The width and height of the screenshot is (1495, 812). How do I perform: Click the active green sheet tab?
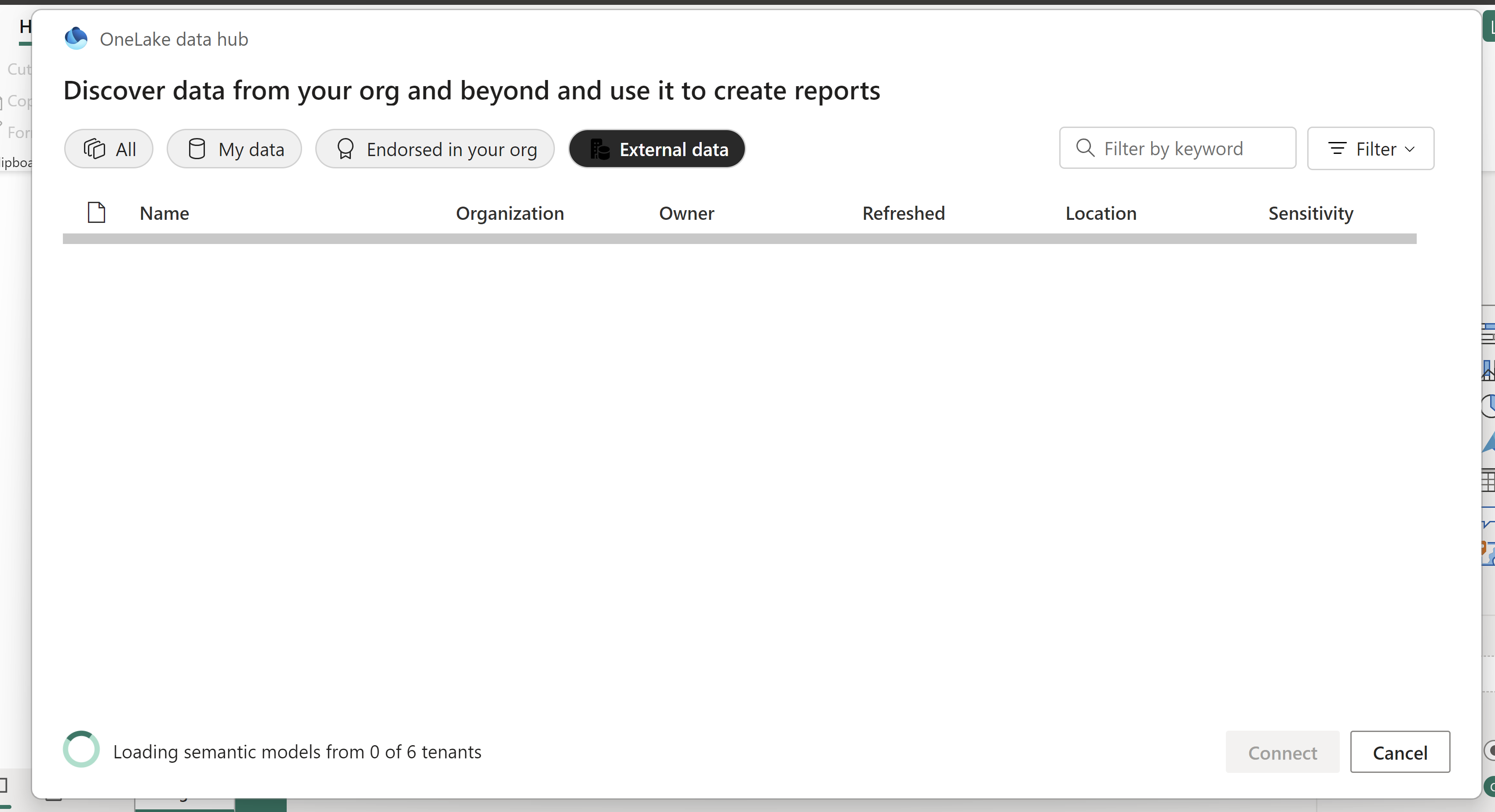pos(261,807)
